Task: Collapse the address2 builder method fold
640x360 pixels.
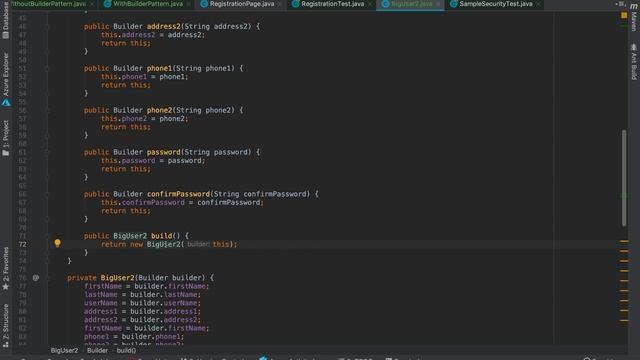Action: tap(47, 27)
